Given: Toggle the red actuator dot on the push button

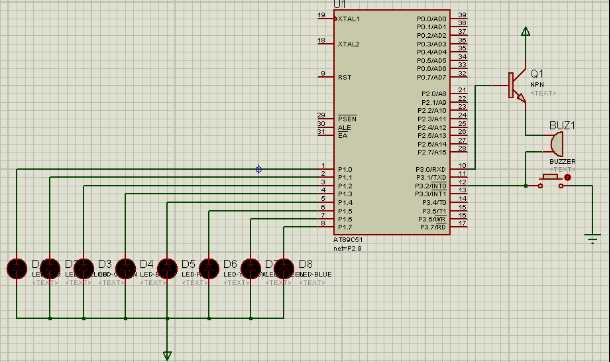Looking at the screenshot, I should (568, 177).
